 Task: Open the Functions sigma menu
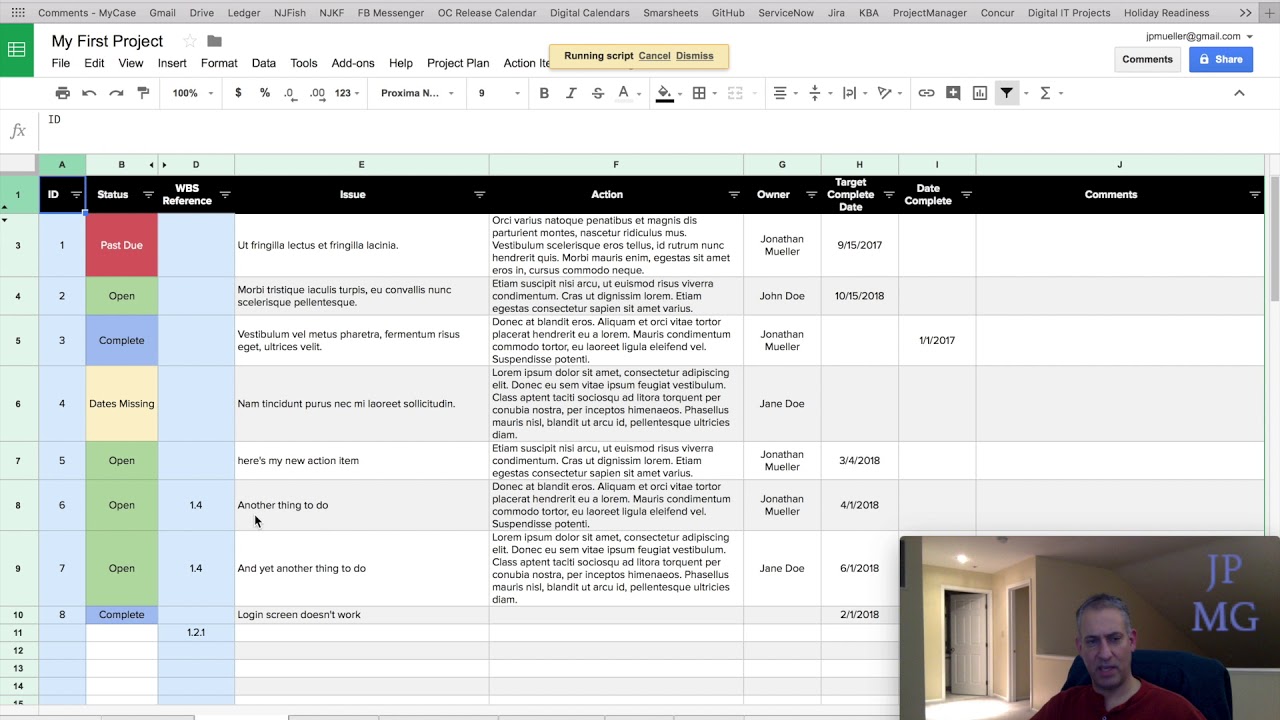coord(1045,93)
